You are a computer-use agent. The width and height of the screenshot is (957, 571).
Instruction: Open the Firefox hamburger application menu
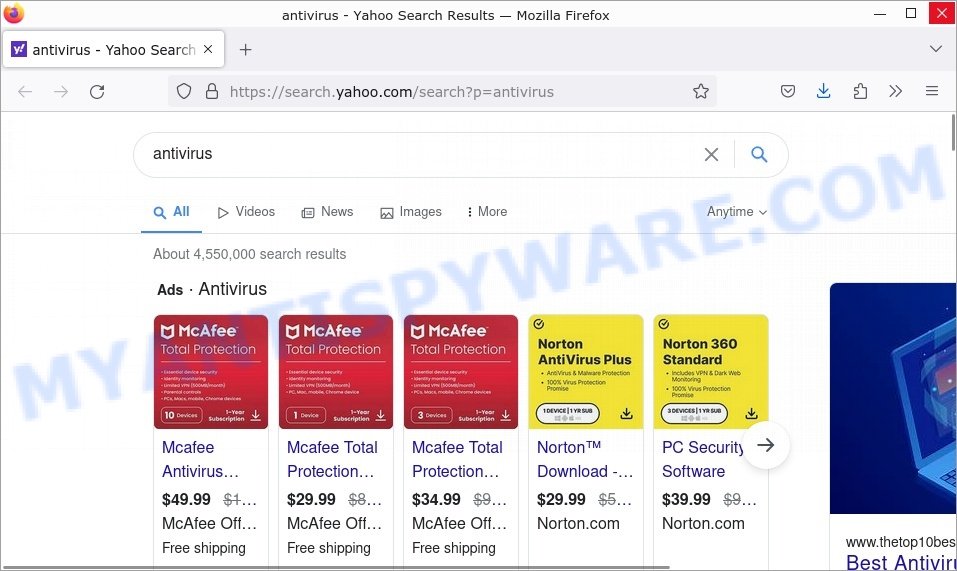(x=931, y=92)
